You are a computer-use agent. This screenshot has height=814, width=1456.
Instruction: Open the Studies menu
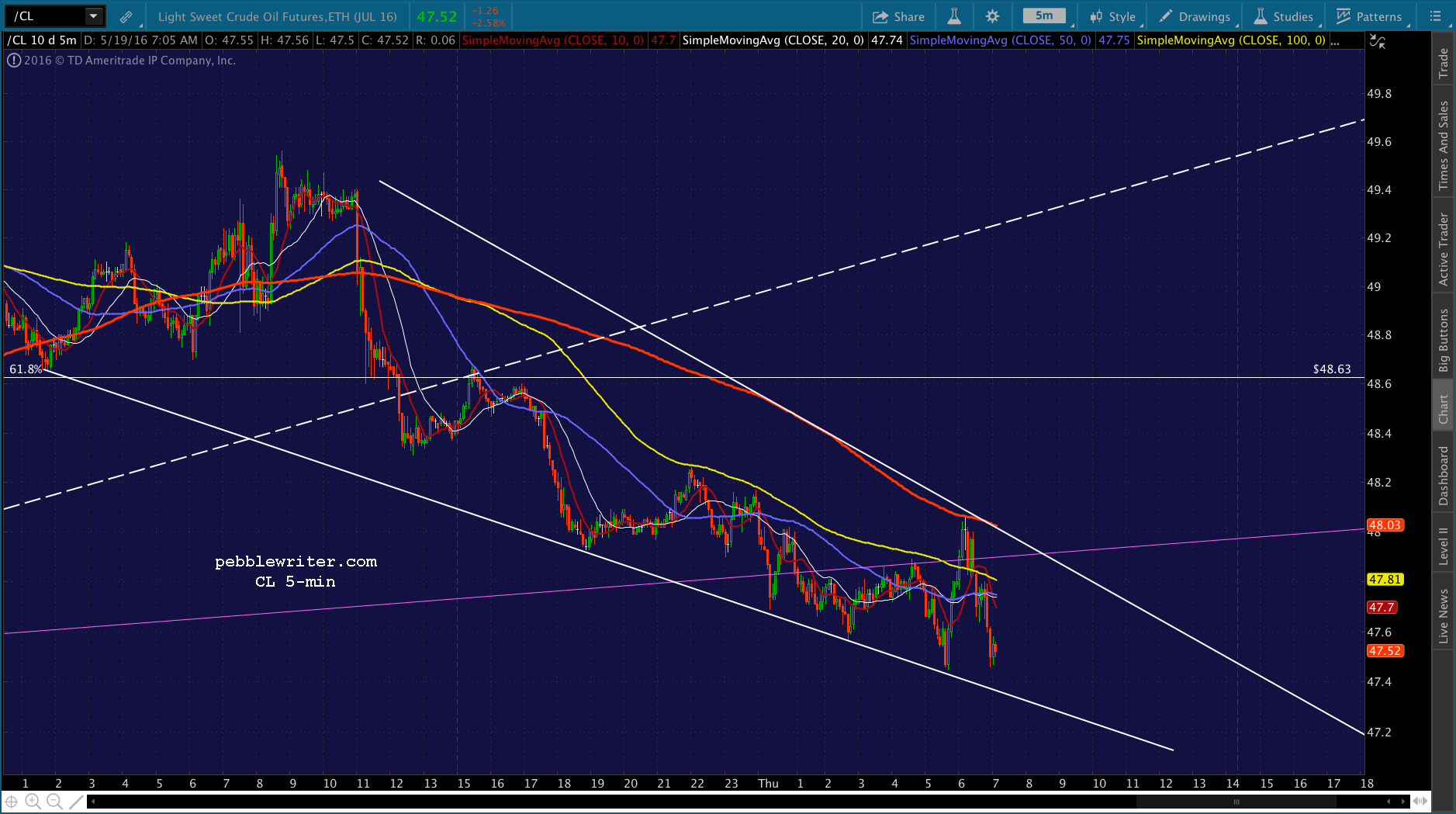pos(1284,16)
